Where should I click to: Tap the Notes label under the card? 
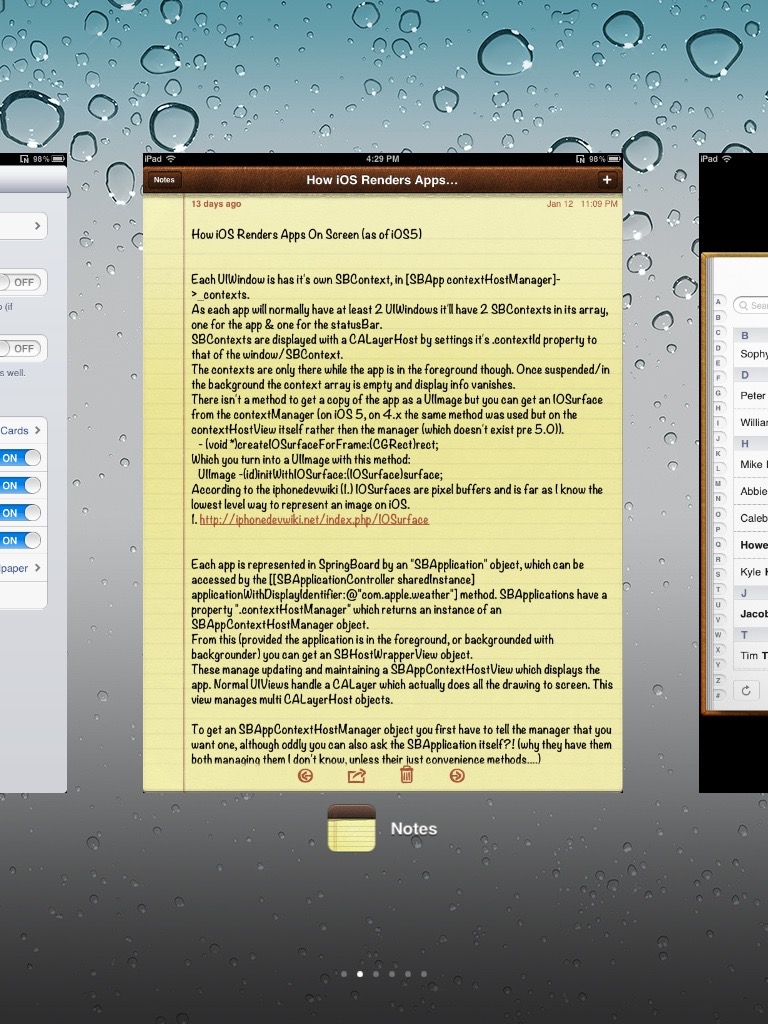[x=413, y=829]
